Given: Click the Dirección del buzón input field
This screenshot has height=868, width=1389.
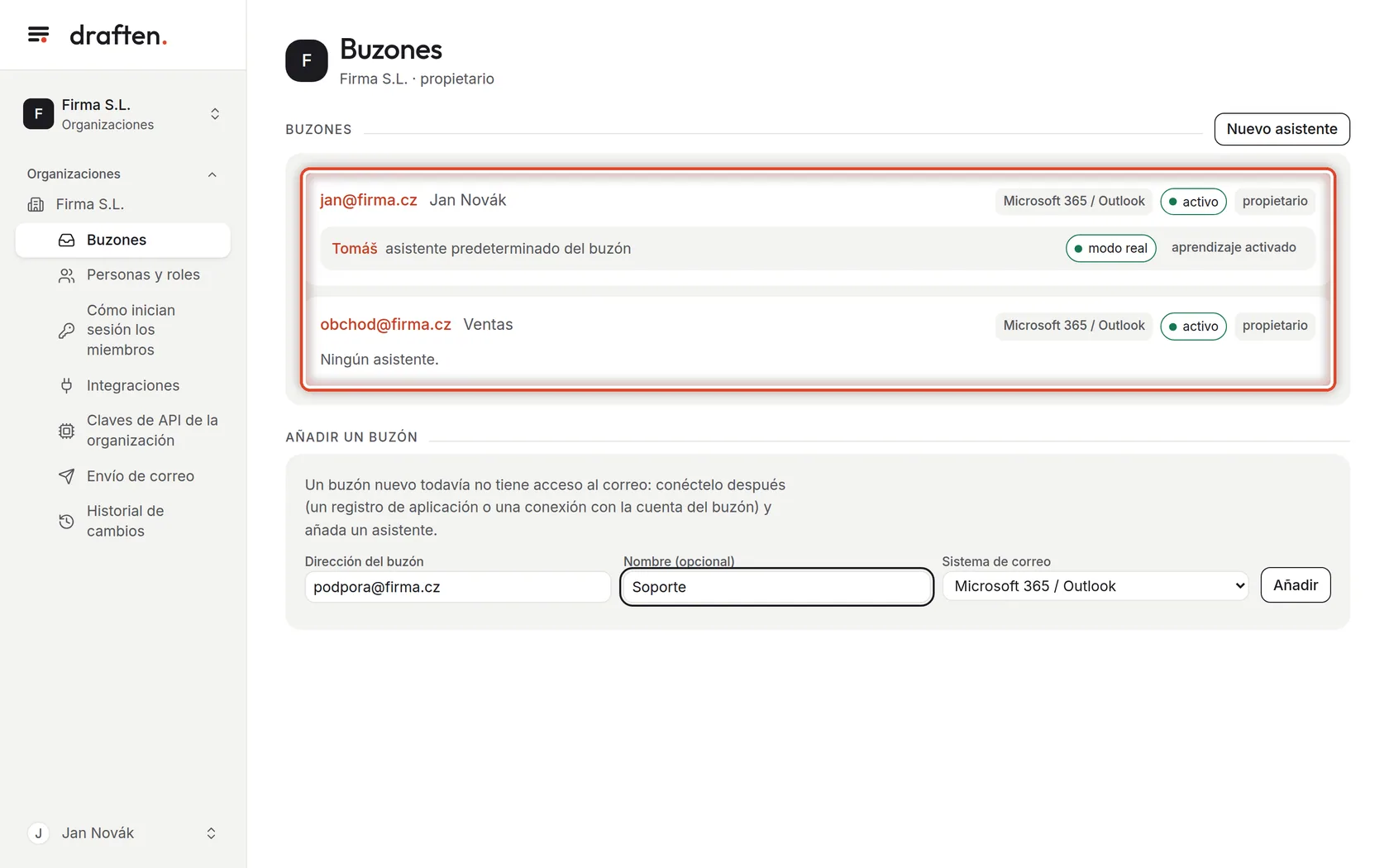Looking at the screenshot, I should tap(457, 587).
